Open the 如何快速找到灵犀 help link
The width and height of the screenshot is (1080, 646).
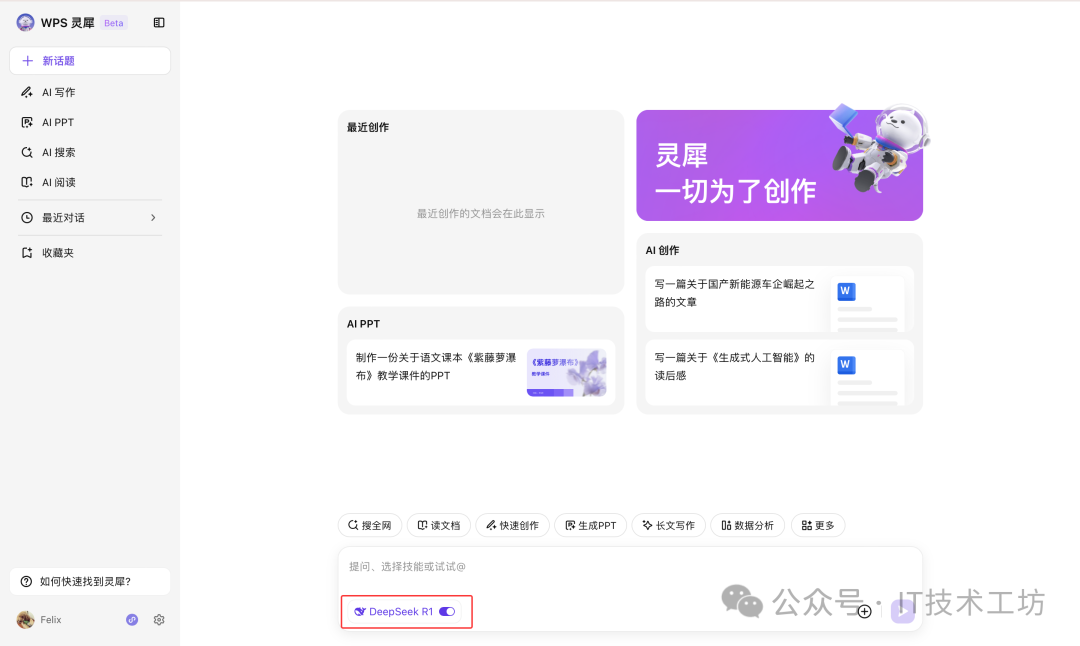89,580
